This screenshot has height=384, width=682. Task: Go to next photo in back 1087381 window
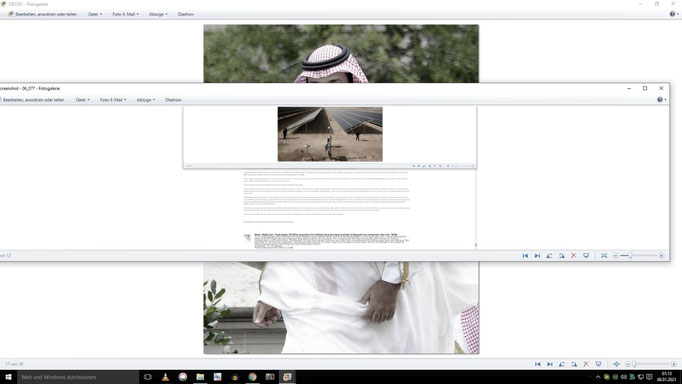pyautogui.click(x=550, y=364)
